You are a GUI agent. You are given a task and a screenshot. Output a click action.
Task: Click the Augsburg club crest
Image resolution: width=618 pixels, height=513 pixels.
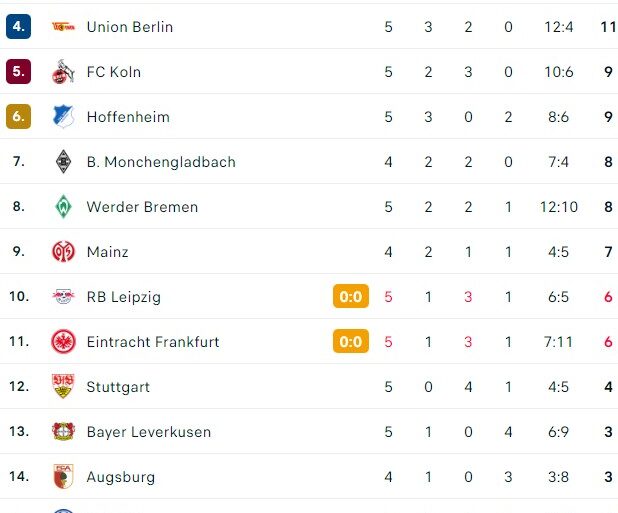[63, 477]
